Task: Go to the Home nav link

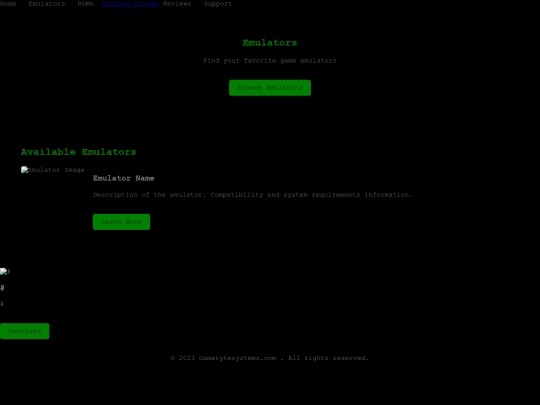Action: [x=8, y=4]
